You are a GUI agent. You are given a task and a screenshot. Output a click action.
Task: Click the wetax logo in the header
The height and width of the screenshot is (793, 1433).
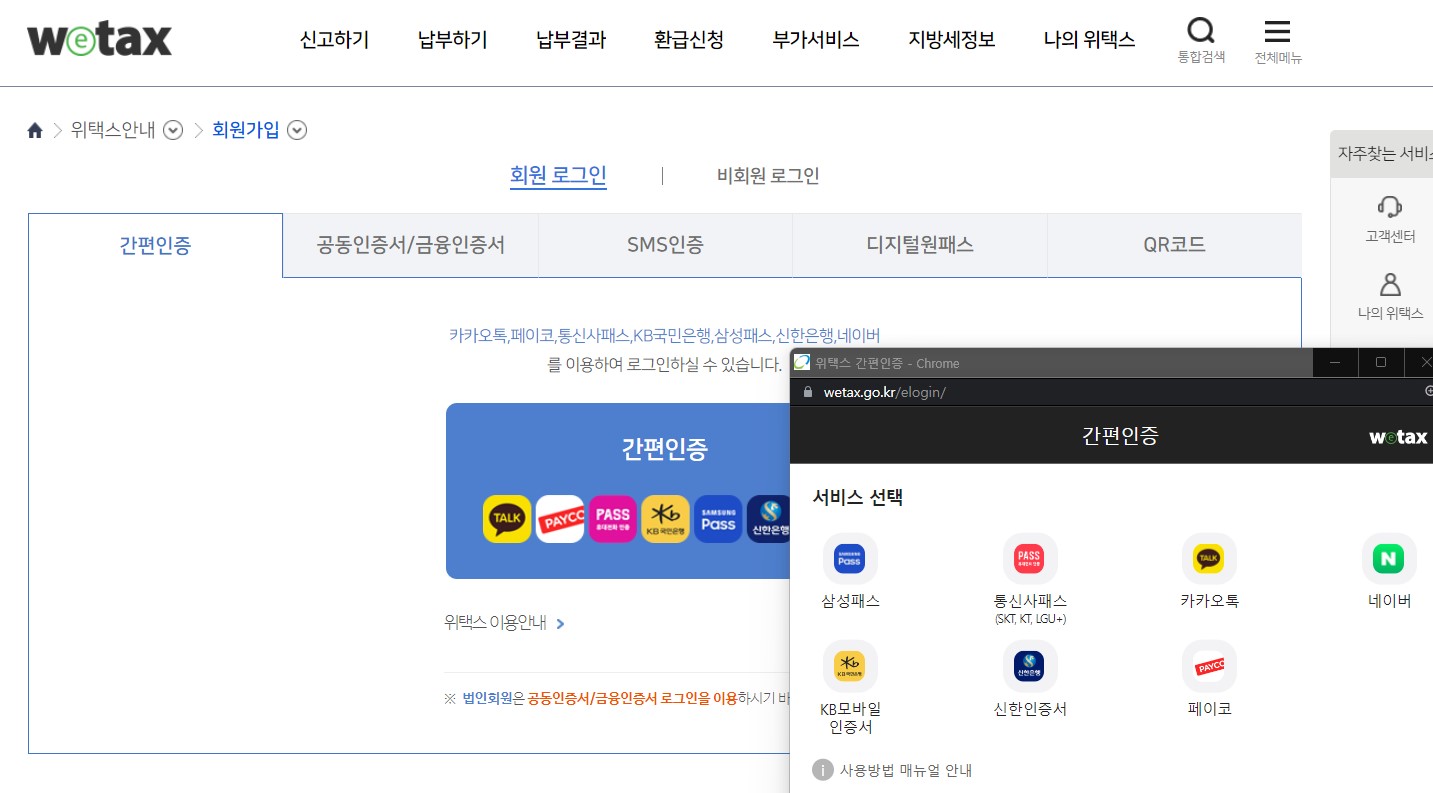[x=99, y=39]
